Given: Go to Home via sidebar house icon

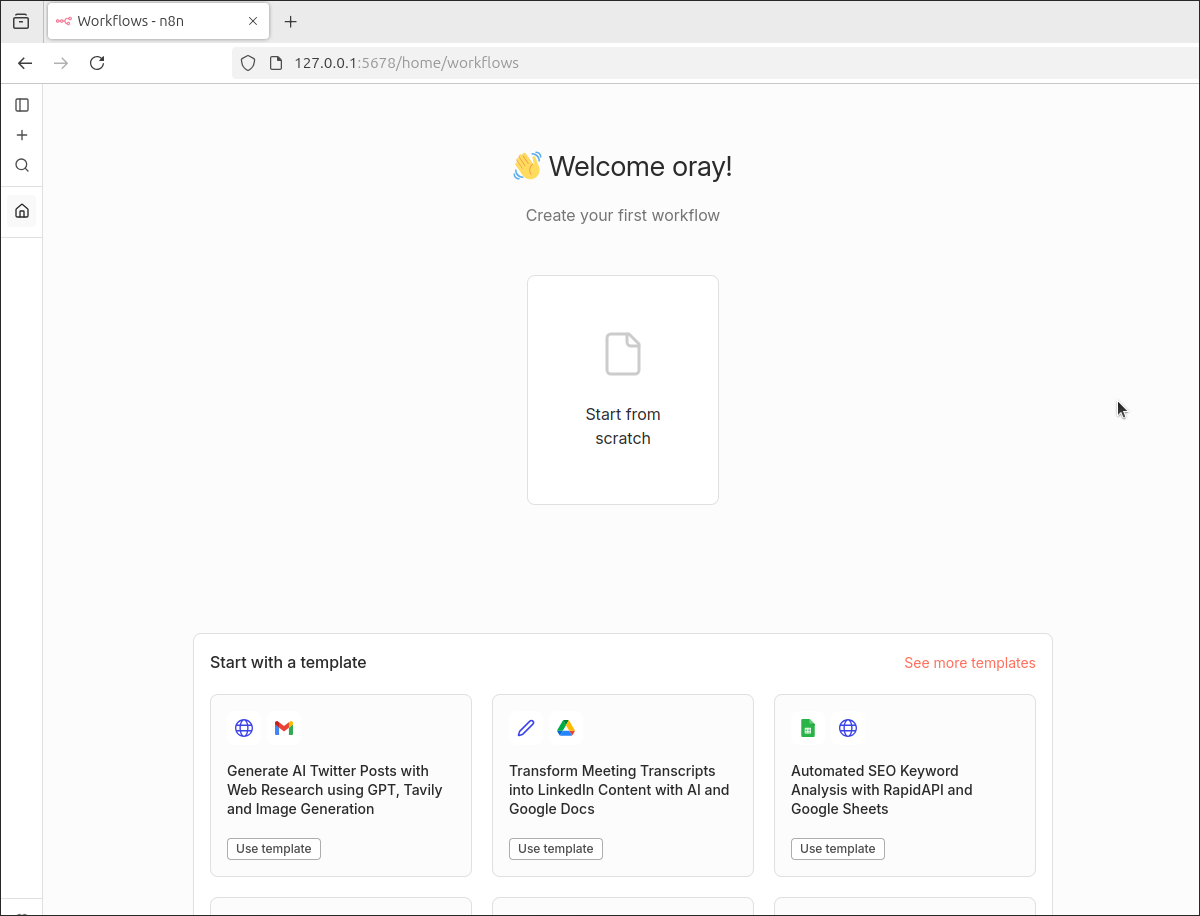Looking at the screenshot, I should (x=22, y=211).
